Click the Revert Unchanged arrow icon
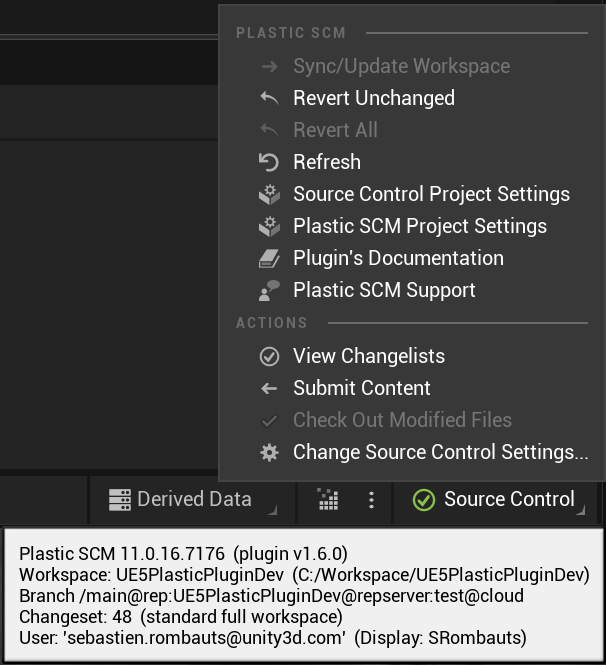Viewport: 606px width, 665px height. pos(268,98)
